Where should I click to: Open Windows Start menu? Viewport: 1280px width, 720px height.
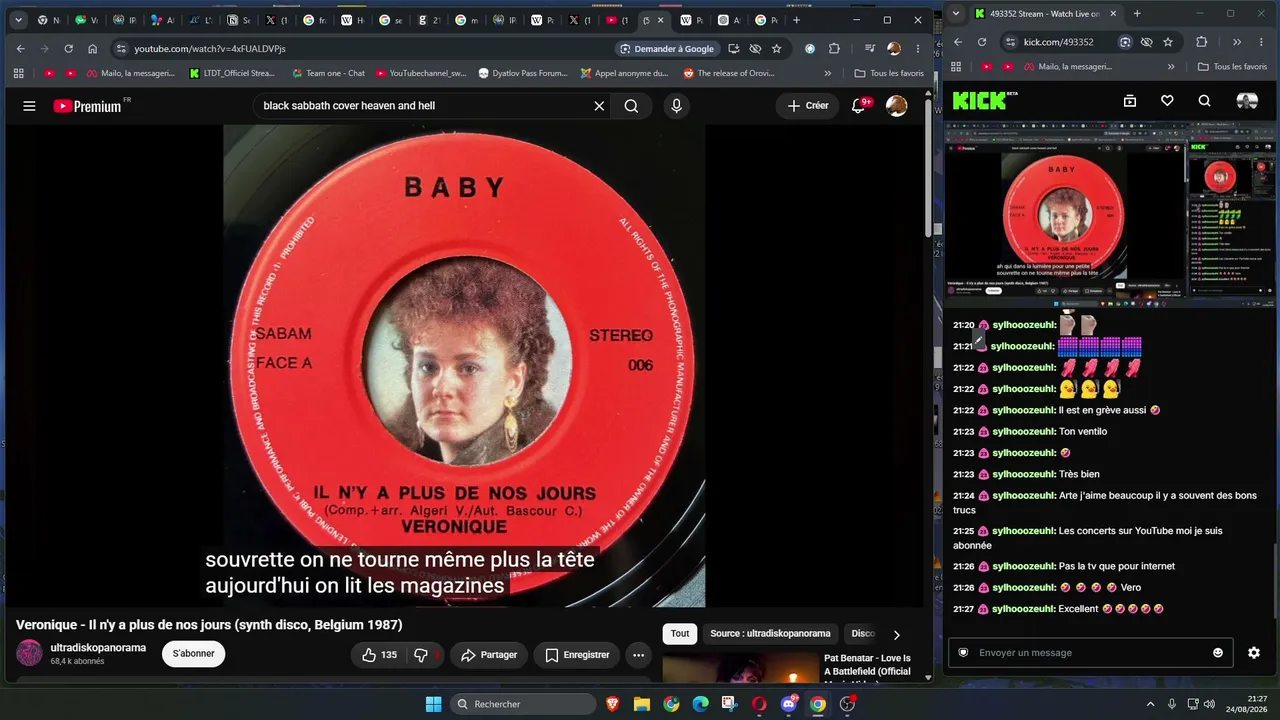coord(433,704)
